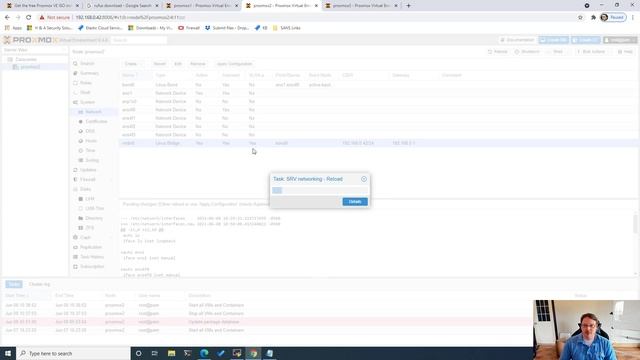This screenshot has width=640, height=360.
Task: Open the Server View dropdown
Action: pyautogui.click(x=35, y=50)
